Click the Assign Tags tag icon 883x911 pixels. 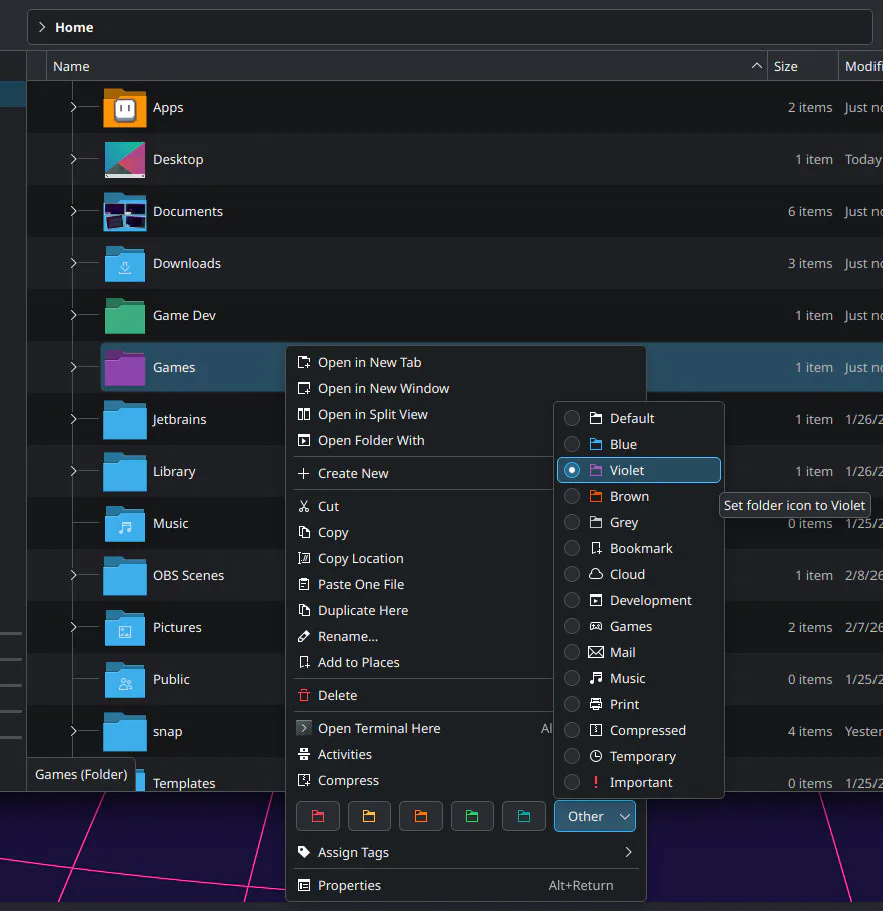point(304,852)
